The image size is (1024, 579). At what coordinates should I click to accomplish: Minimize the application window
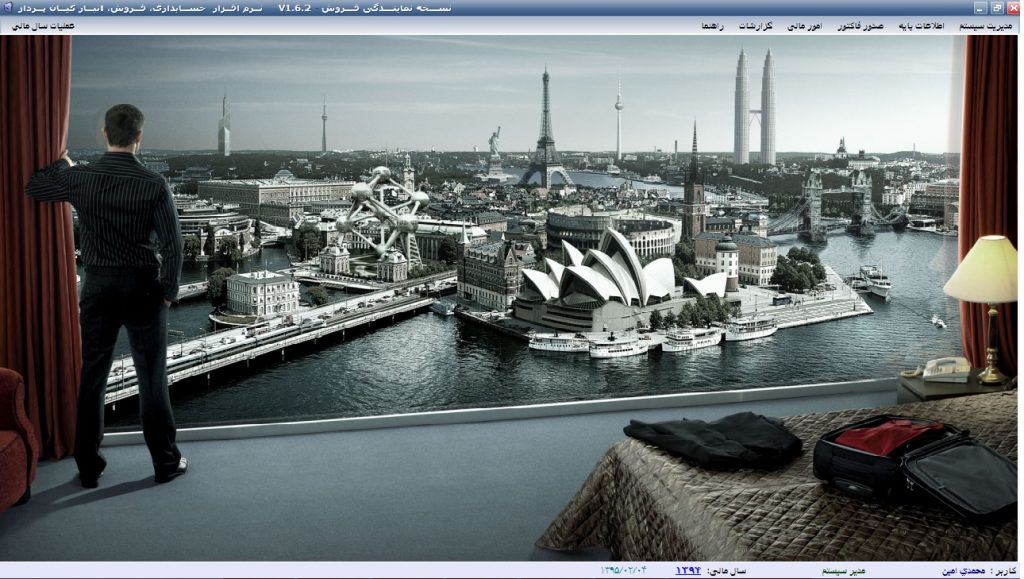click(x=981, y=7)
